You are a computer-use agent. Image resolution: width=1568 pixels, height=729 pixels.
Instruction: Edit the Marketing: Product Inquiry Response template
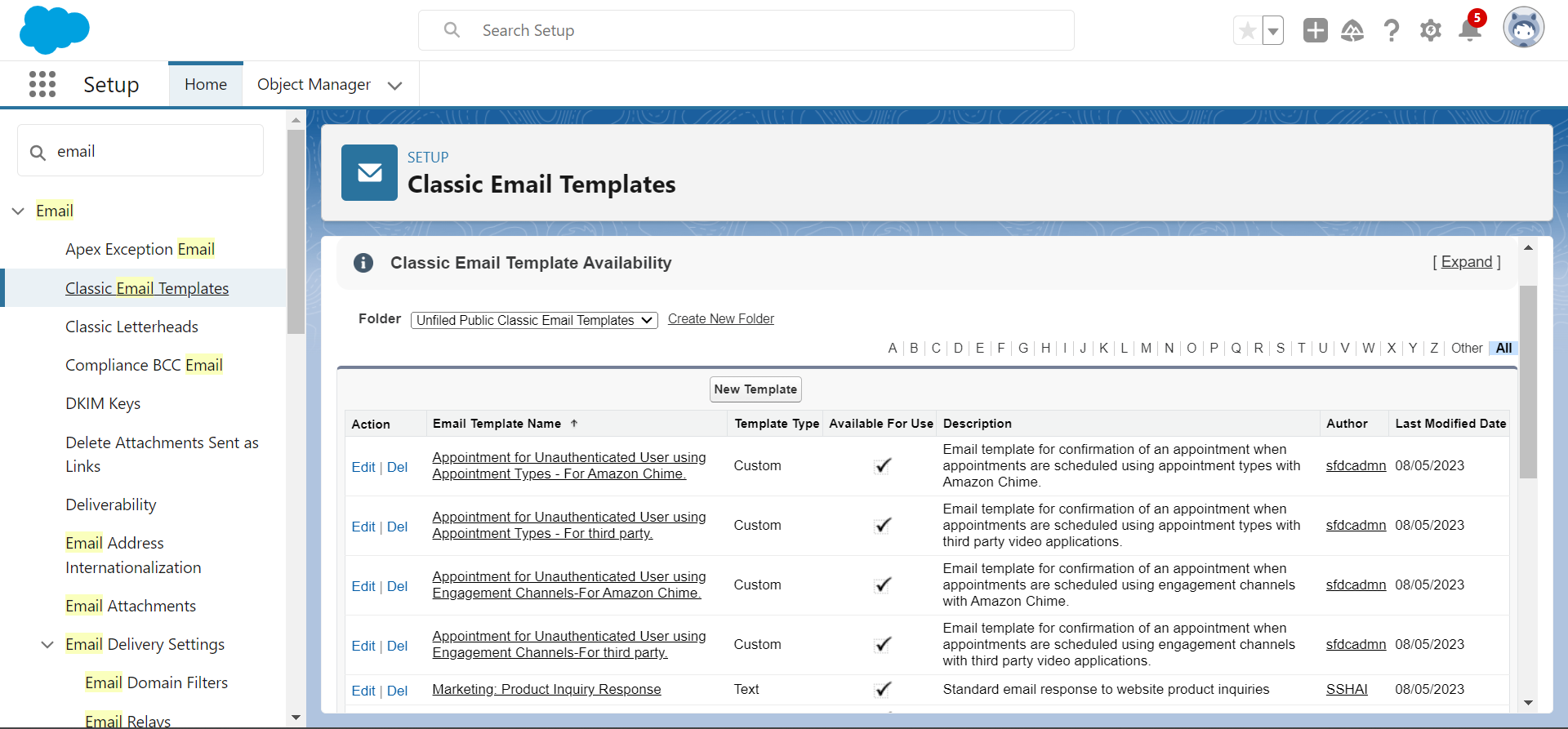[363, 691]
